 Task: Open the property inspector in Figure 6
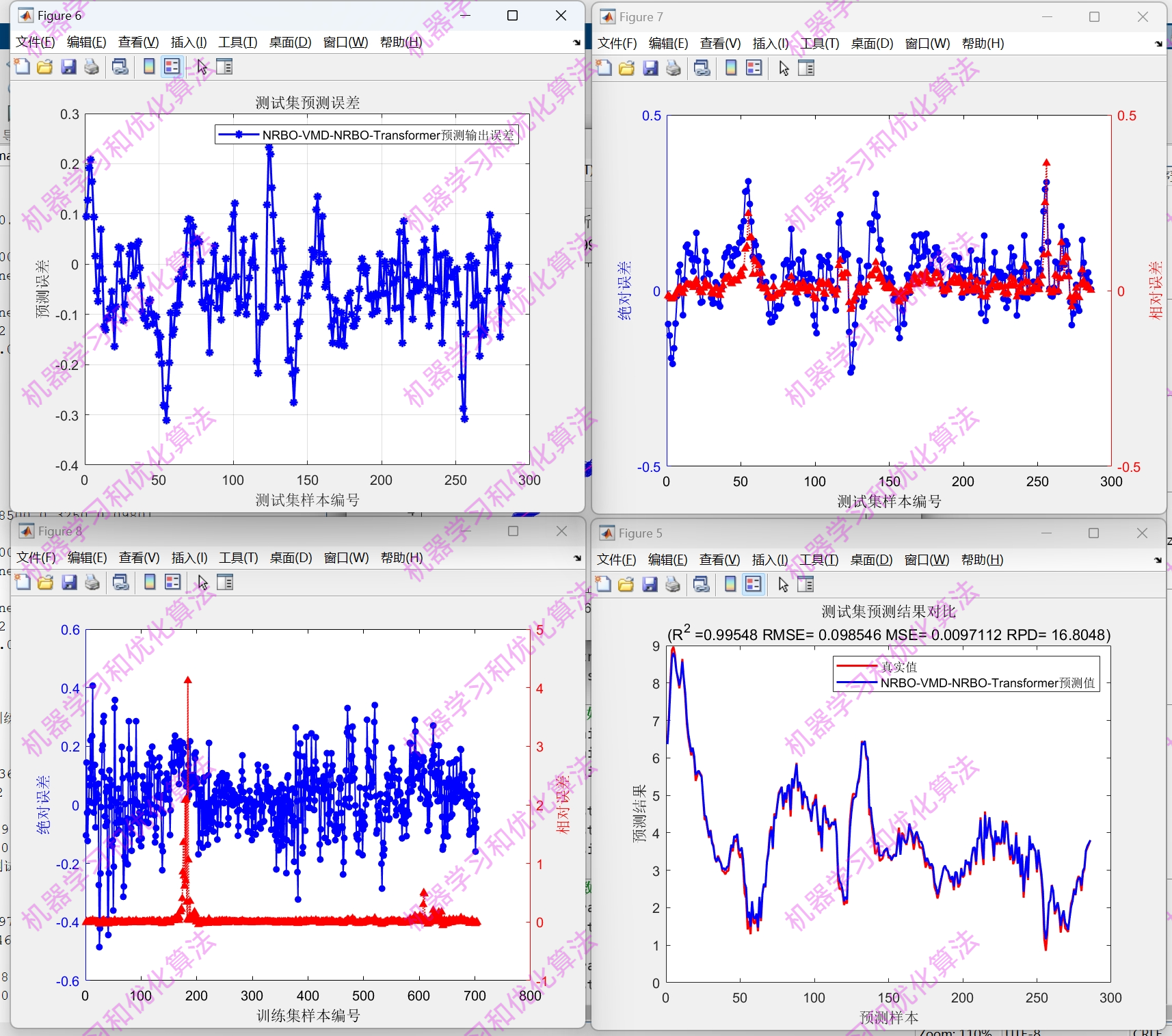pyautogui.click(x=224, y=66)
